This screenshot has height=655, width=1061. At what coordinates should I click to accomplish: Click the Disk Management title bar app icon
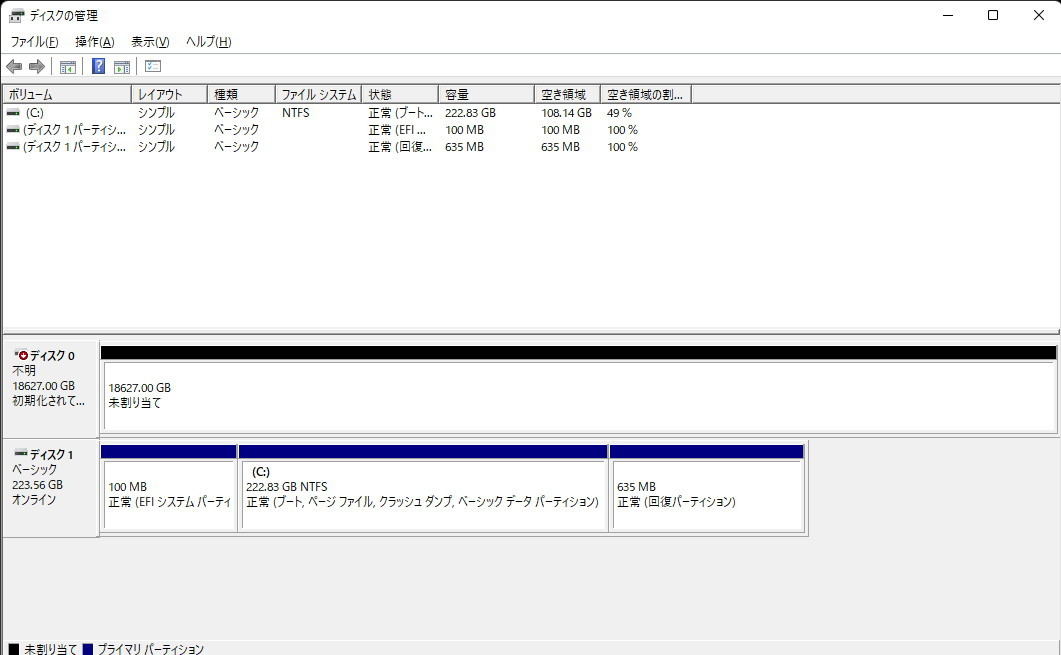(x=16, y=16)
